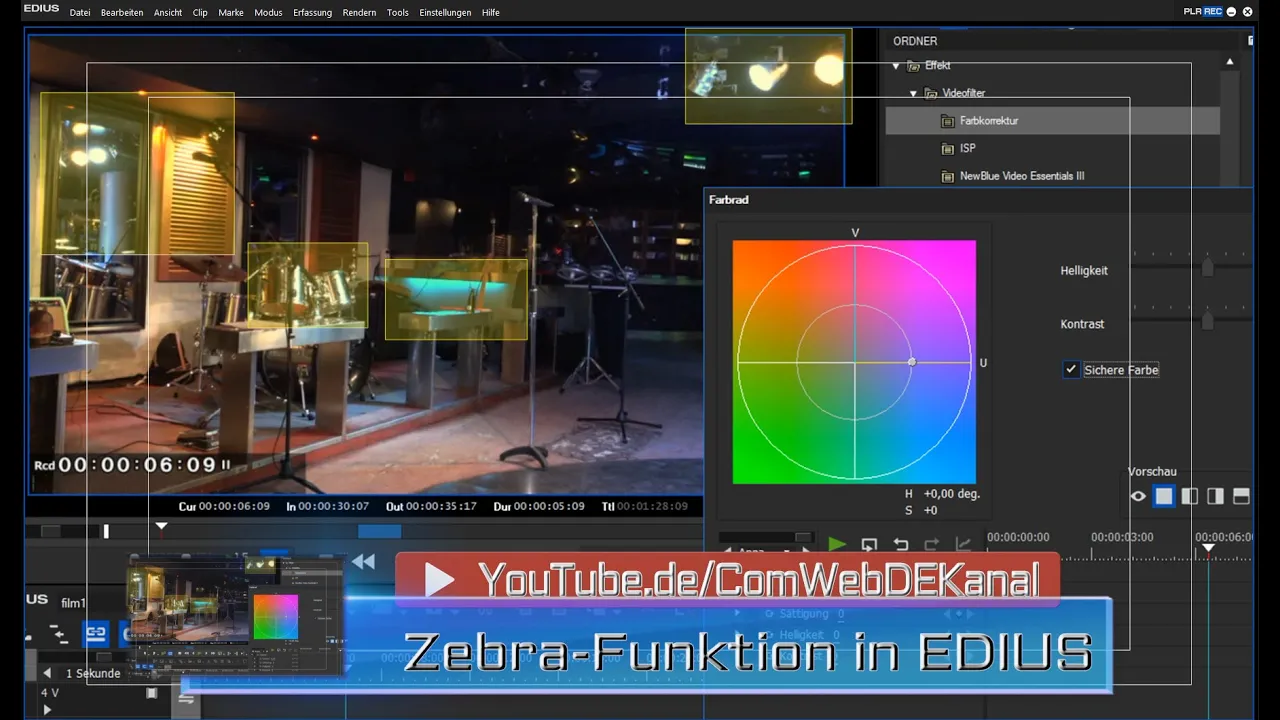Click the H hue value field
The image size is (1280, 720).
pyautogui.click(x=951, y=494)
